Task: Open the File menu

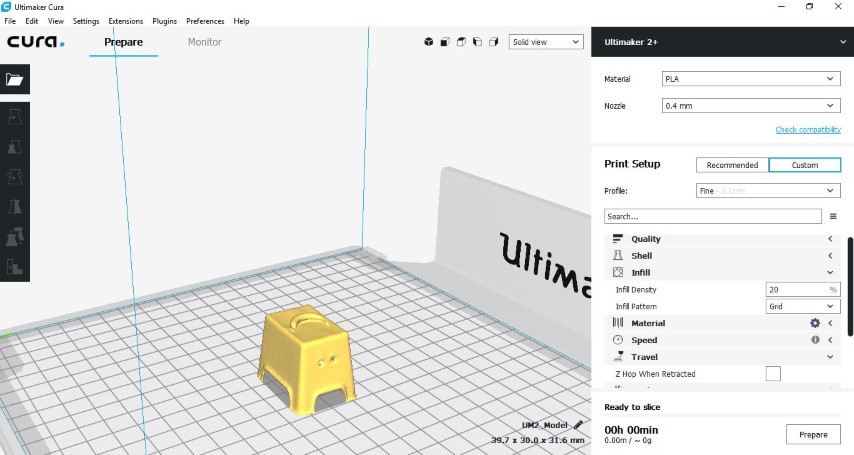Action: [10, 21]
